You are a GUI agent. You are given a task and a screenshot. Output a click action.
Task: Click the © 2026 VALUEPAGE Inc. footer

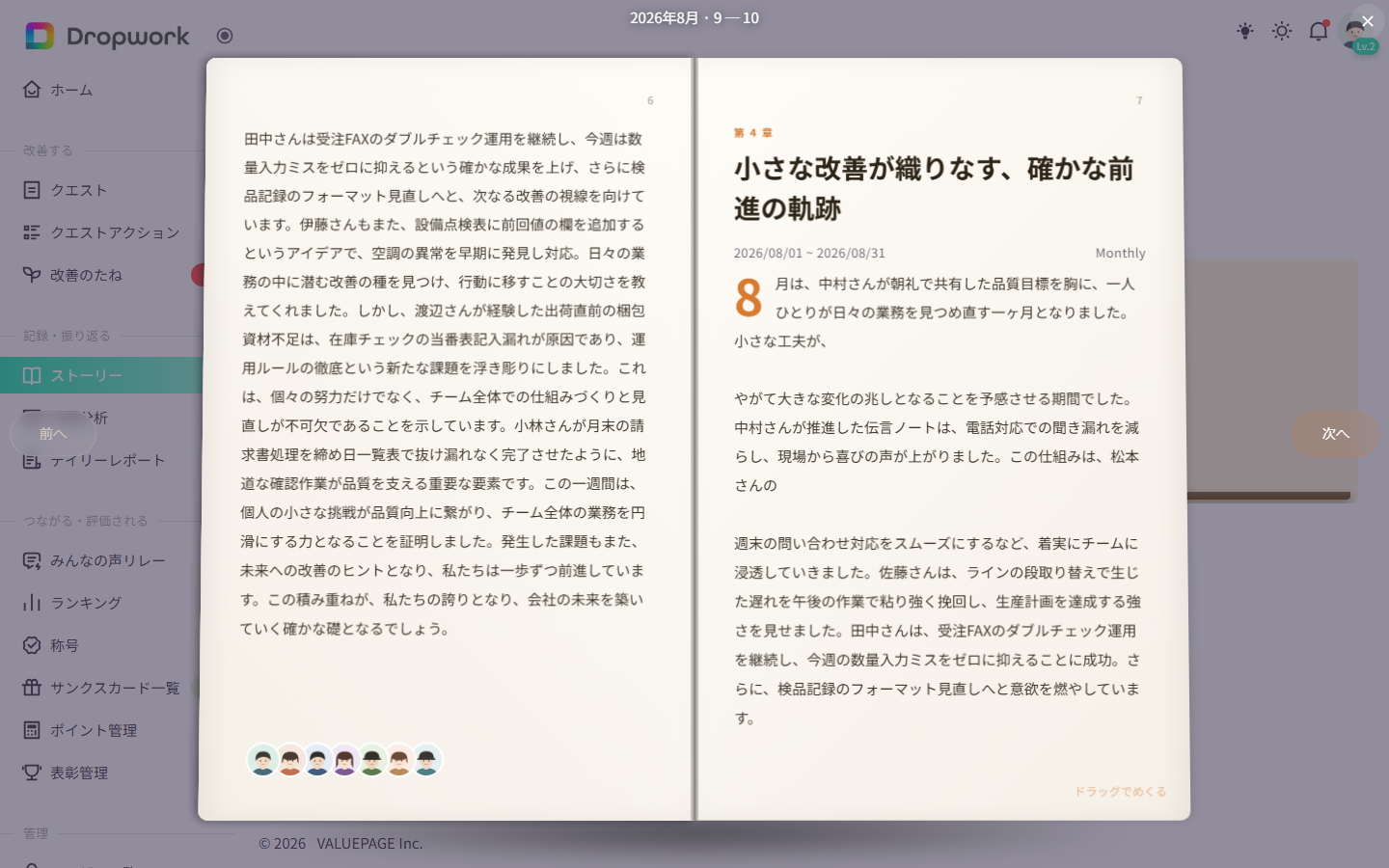click(x=340, y=843)
